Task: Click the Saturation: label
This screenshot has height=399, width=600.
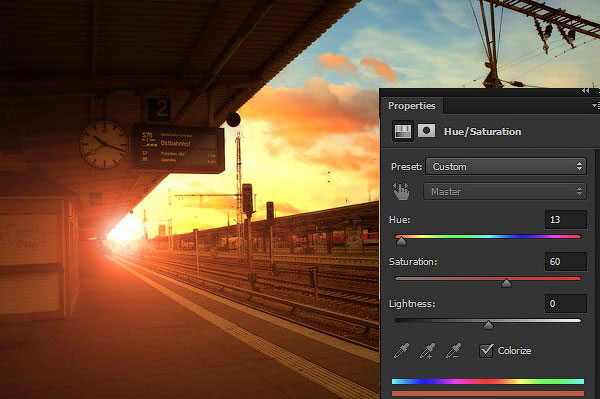Action: tap(413, 262)
